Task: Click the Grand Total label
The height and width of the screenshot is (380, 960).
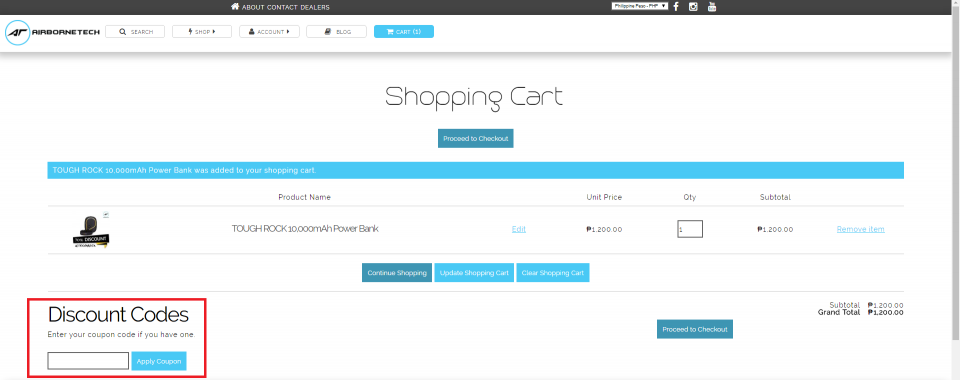Action: 839,313
